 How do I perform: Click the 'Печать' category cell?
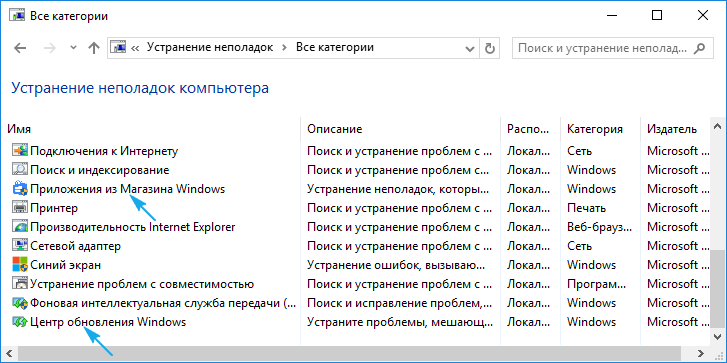(x=586, y=208)
